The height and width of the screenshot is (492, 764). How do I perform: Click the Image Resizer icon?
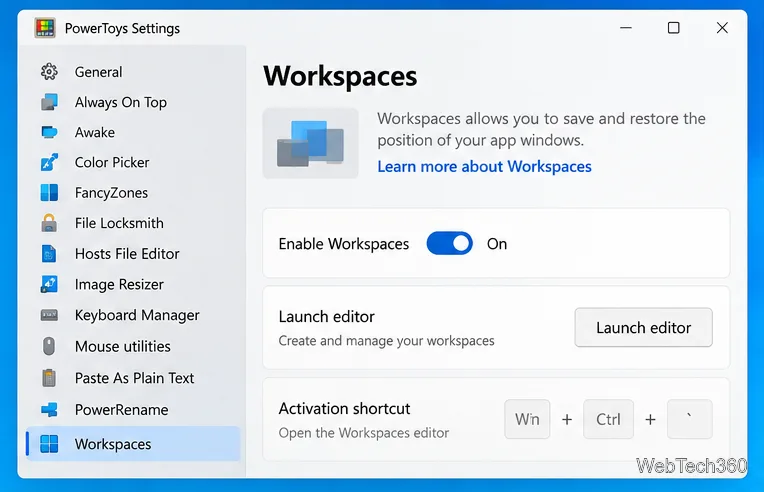(49, 284)
